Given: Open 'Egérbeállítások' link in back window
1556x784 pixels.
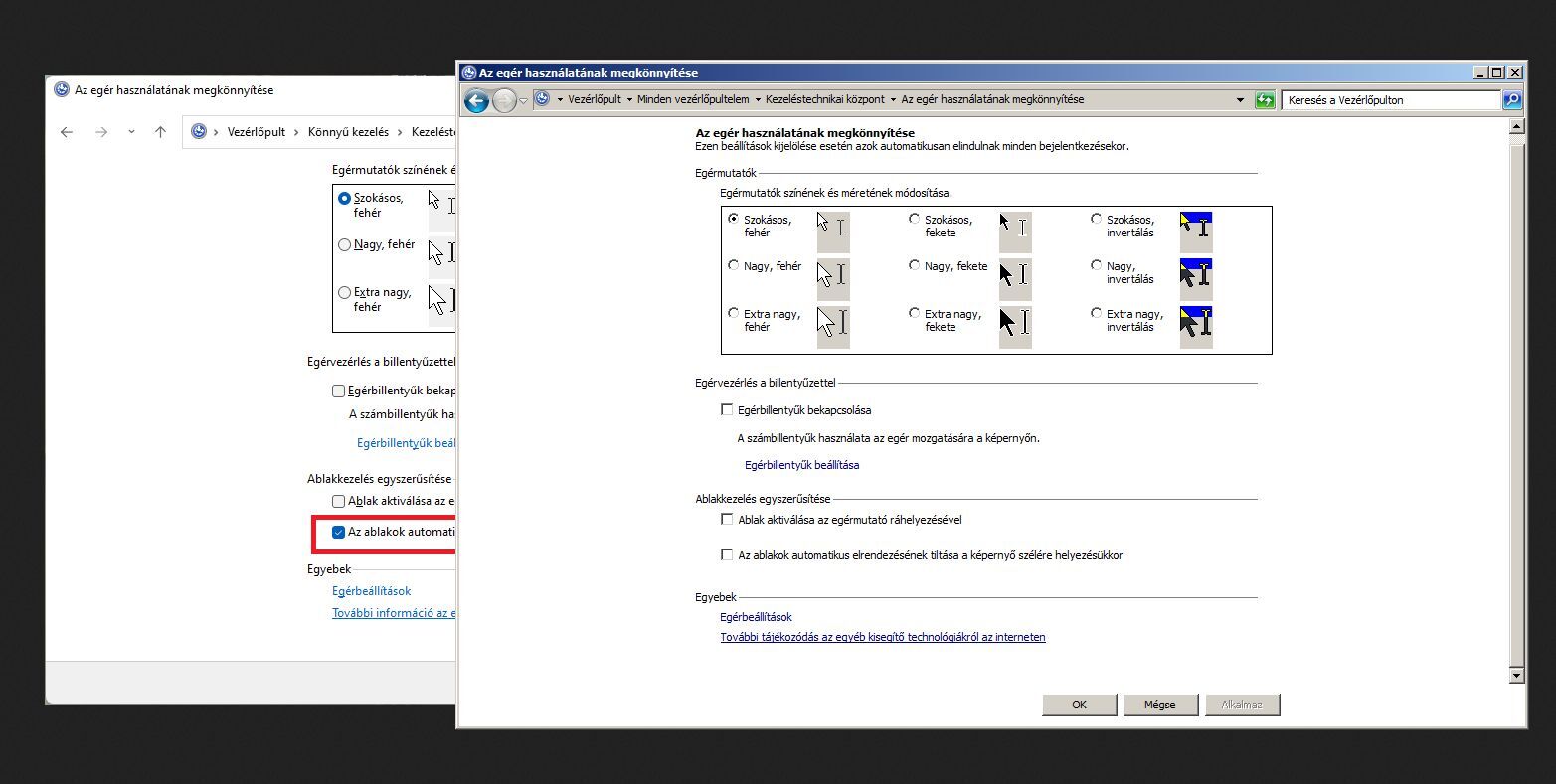Looking at the screenshot, I should (x=372, y=591).
